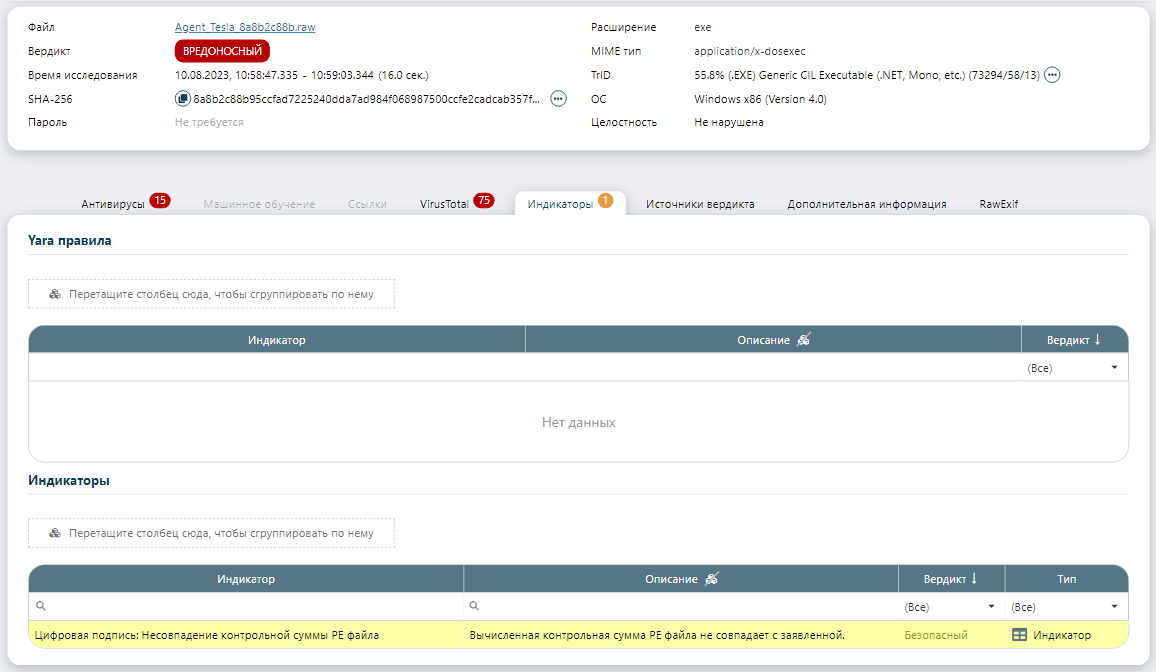Click the ellipsis button after the SHA-256 hash
Screen dimensions: 1156x672
(x=558, y=99)
